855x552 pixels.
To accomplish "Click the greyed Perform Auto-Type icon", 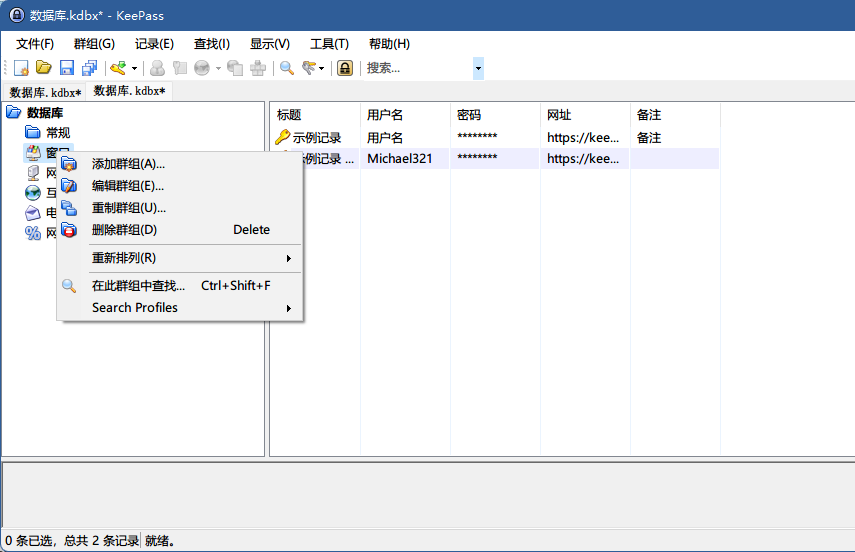I will [x=257, y=68].
